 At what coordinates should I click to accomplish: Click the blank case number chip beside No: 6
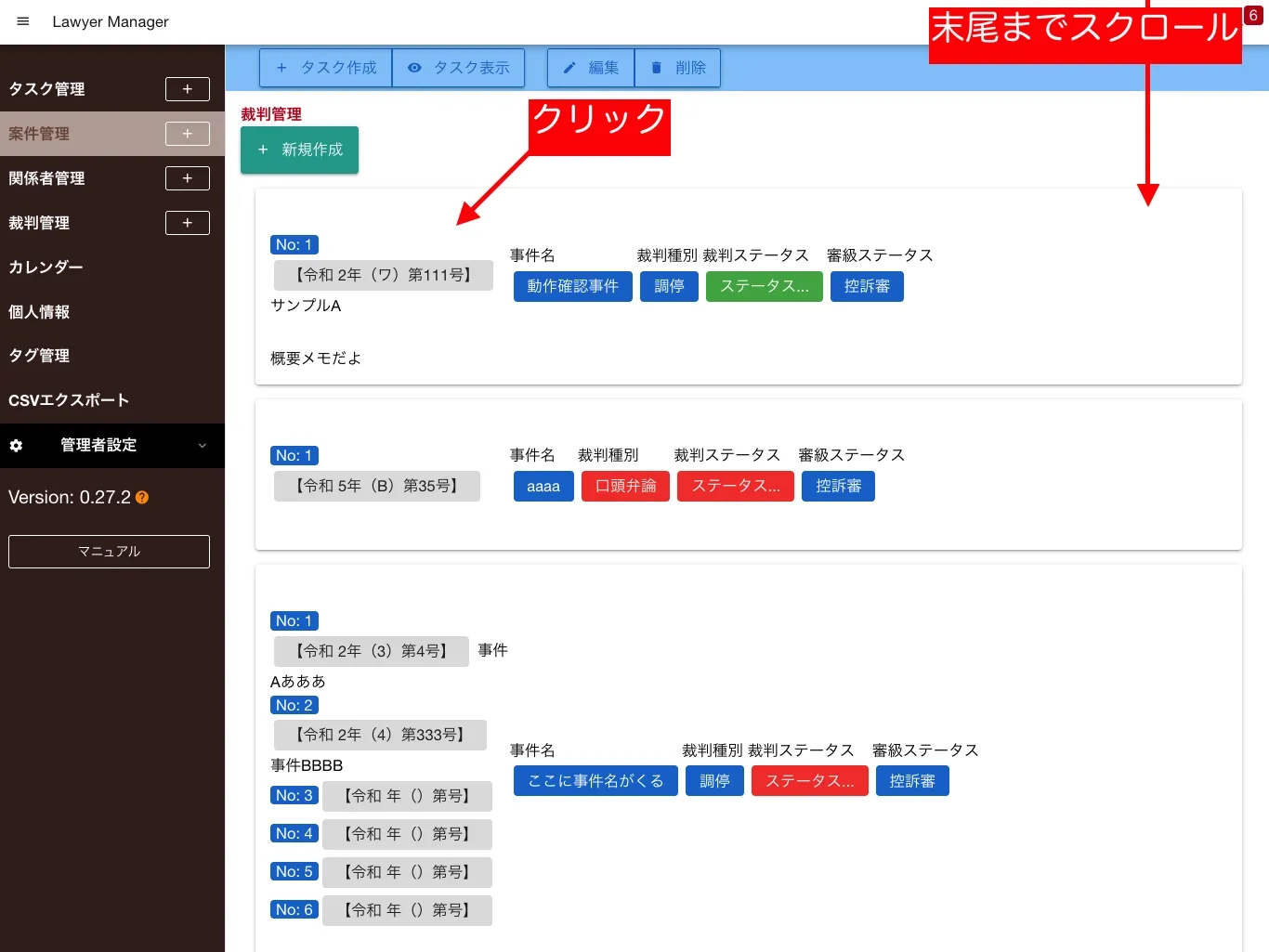coord(407,910)
